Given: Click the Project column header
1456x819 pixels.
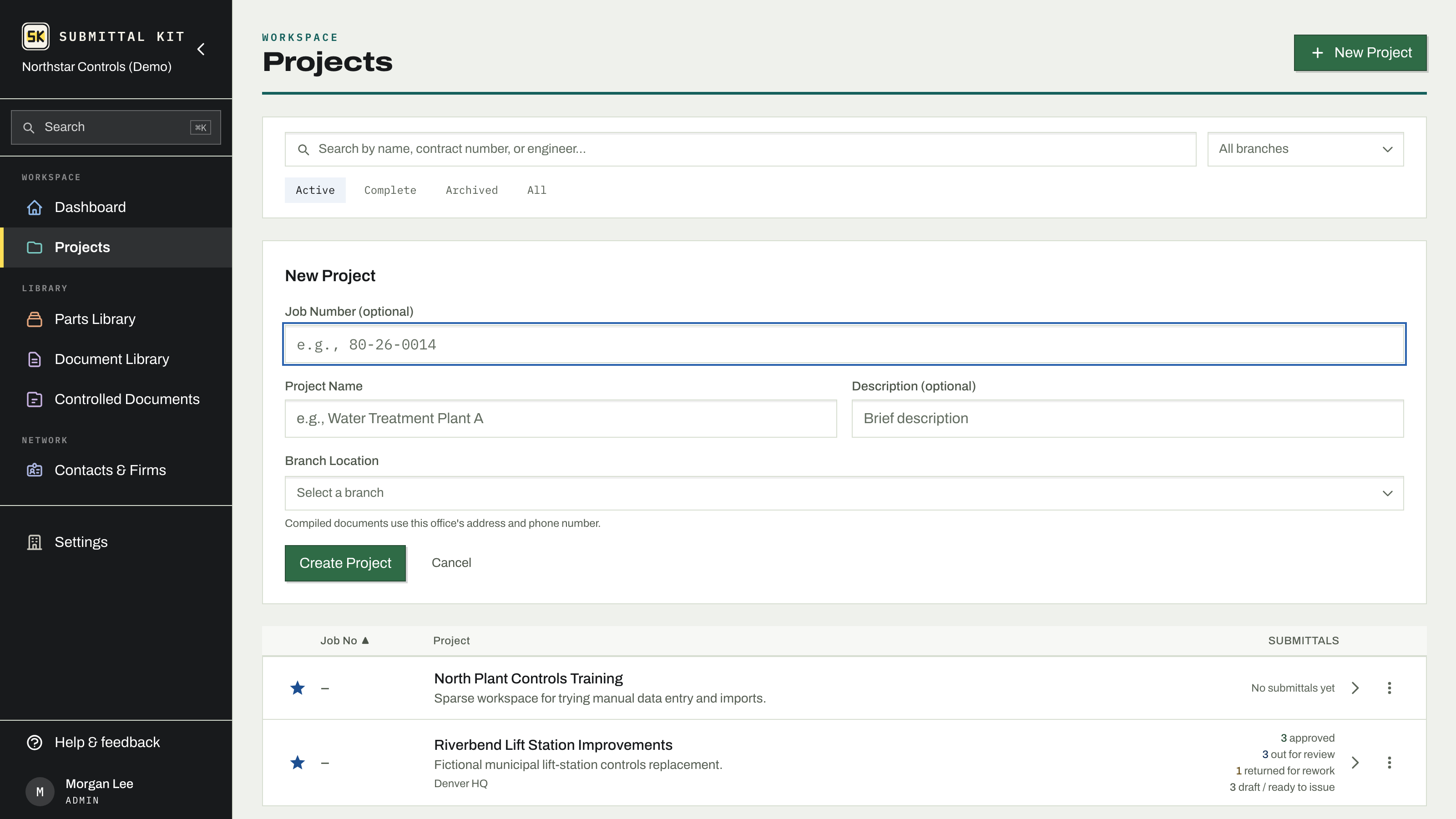Looking at the screenshot, I should pyautogui.click(x=451, y=640).
